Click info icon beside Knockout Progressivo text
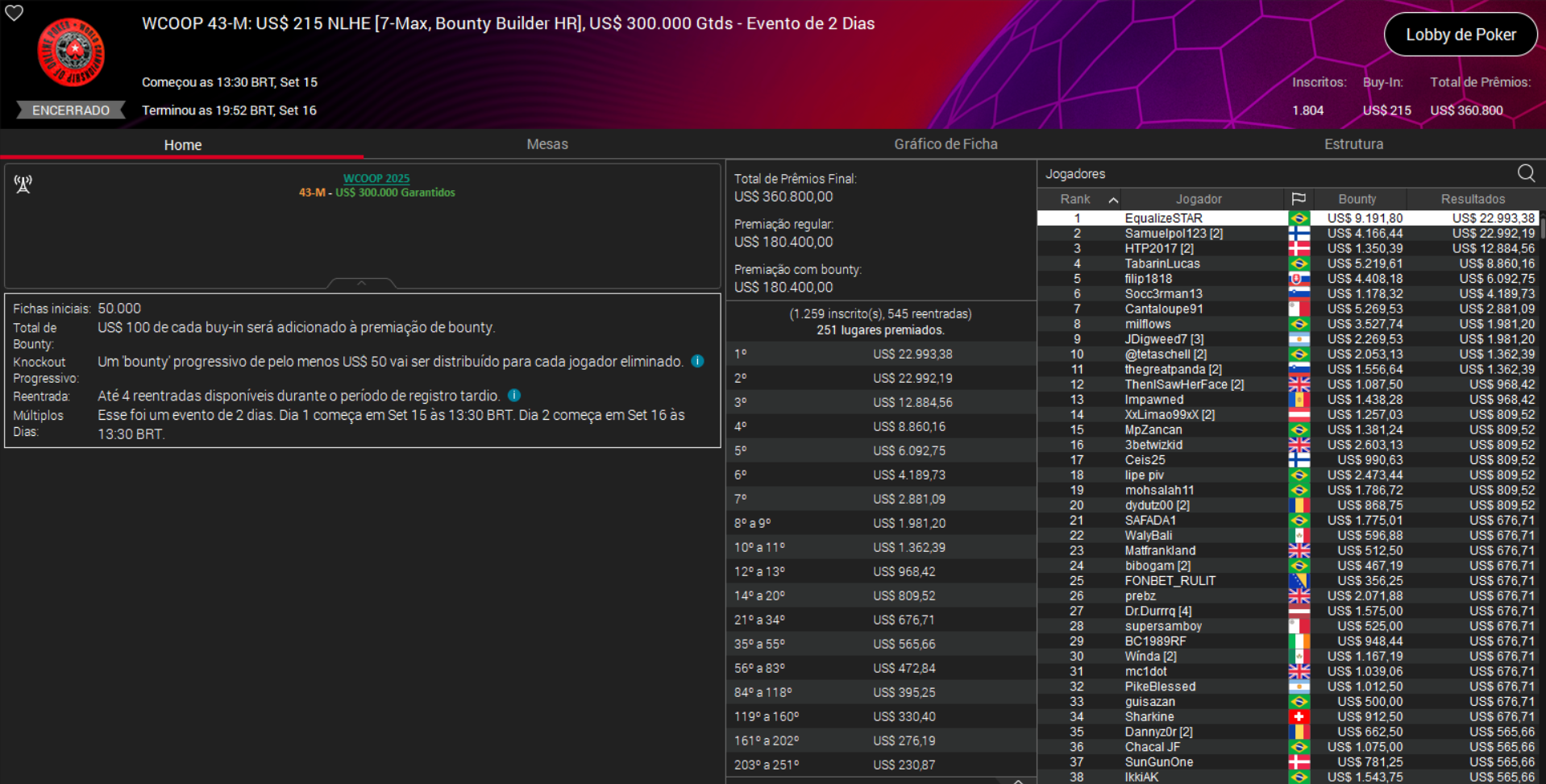The width and height of the screenshot is (1546, 784). click(698, 361)
